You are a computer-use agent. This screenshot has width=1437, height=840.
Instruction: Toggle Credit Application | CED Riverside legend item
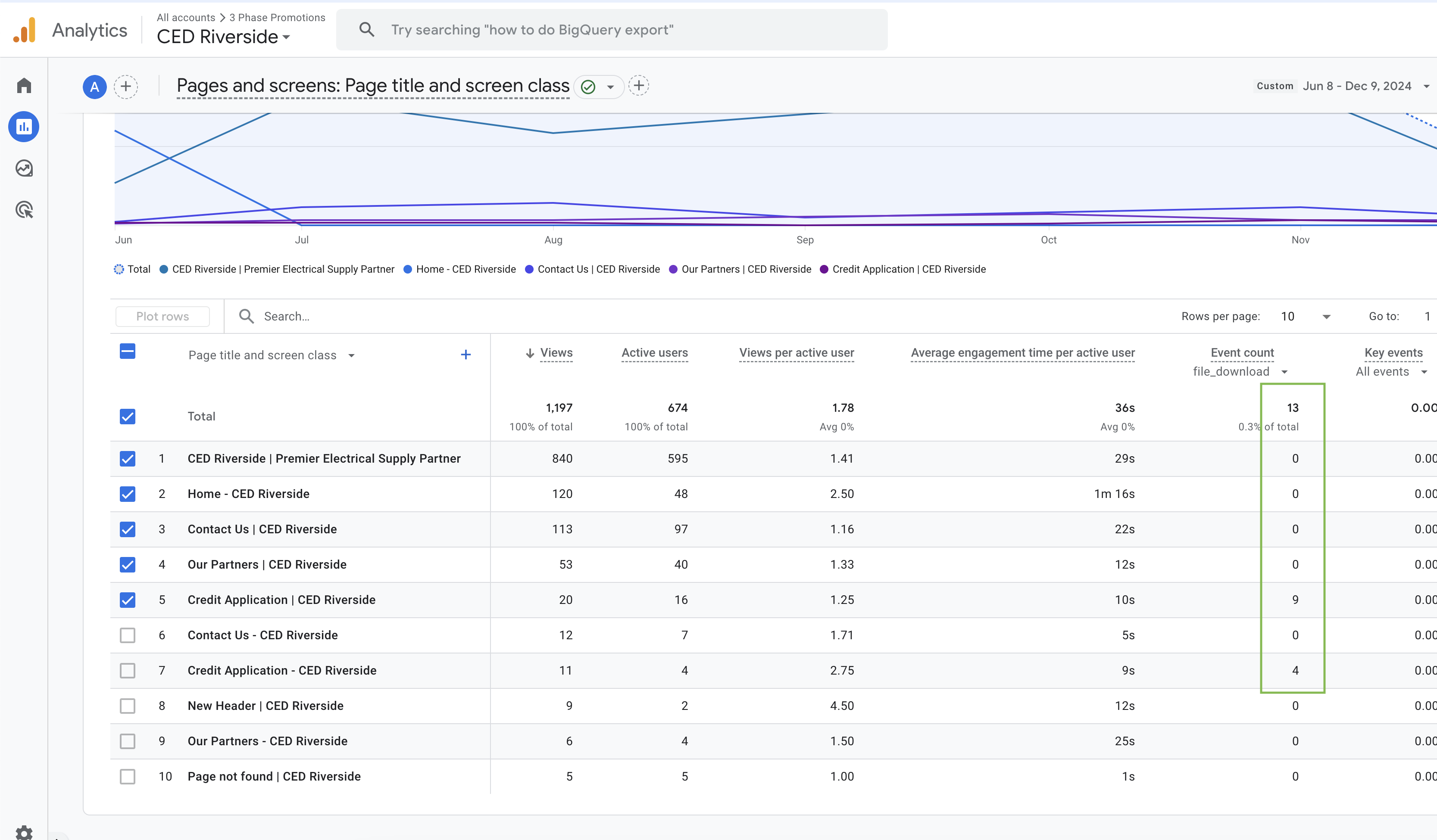pos(903,269)
